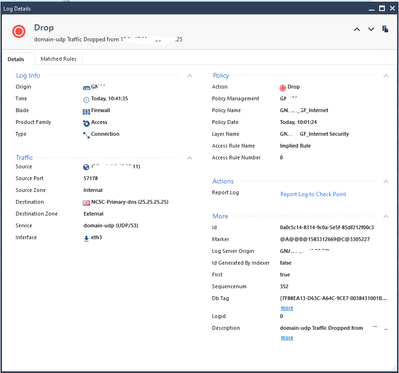The height and width of the screenshot is (373, 399).
Task: Copy log details with clipboard icon
Action: point(385,29)
